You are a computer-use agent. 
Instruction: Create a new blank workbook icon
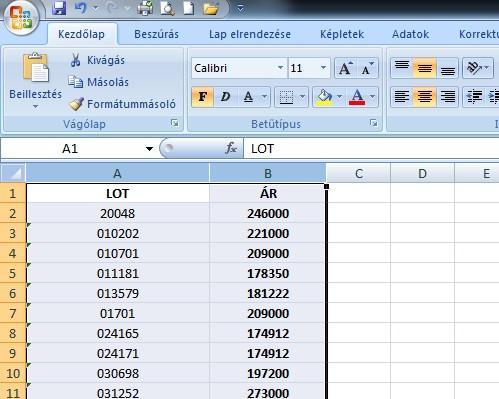click(188, 8)
